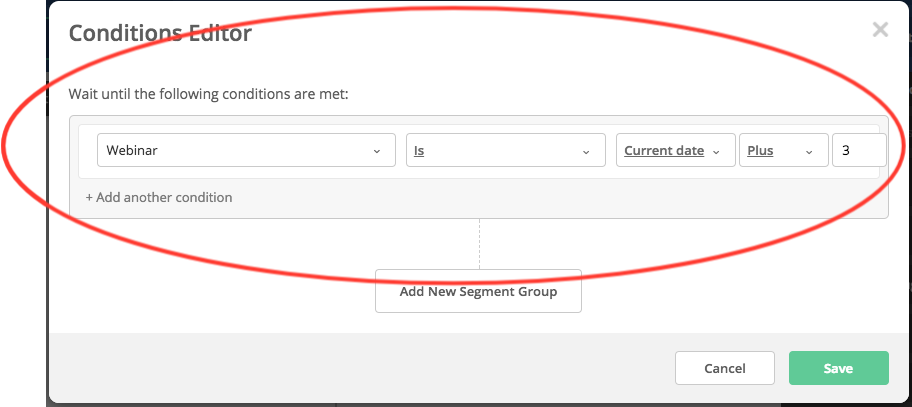The height and width of the screenshot is (407, 912).
Task: Click the number field containing 3
Action: pos(858,151)
